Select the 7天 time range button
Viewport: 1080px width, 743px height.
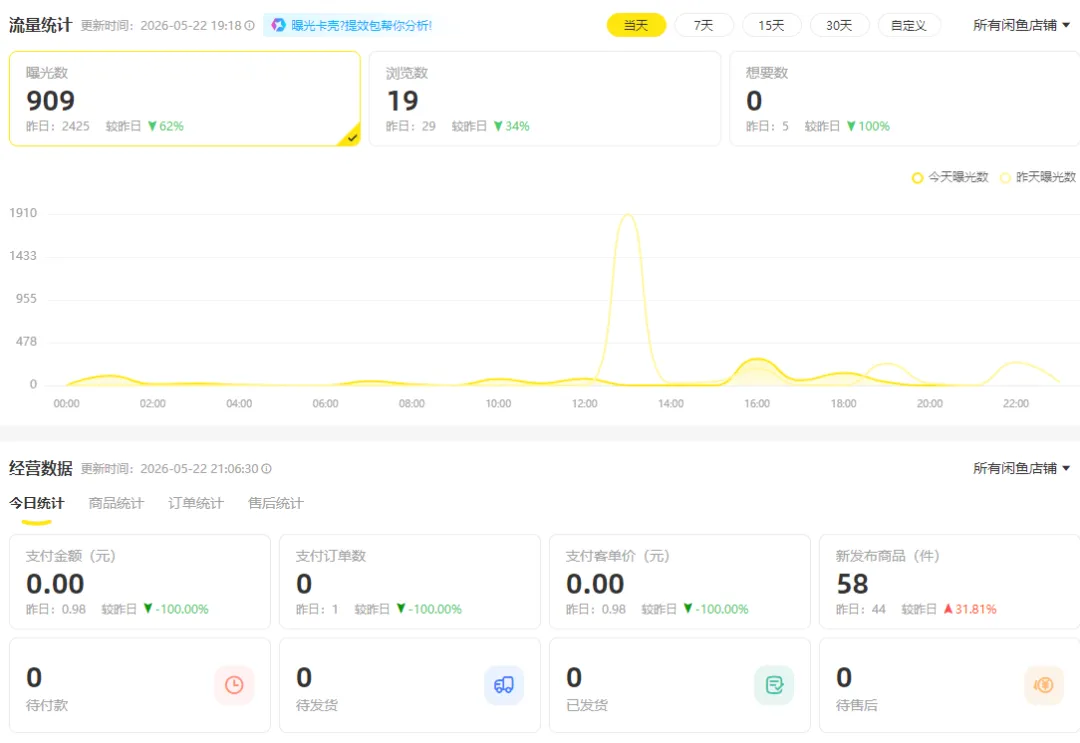[703, 25]
